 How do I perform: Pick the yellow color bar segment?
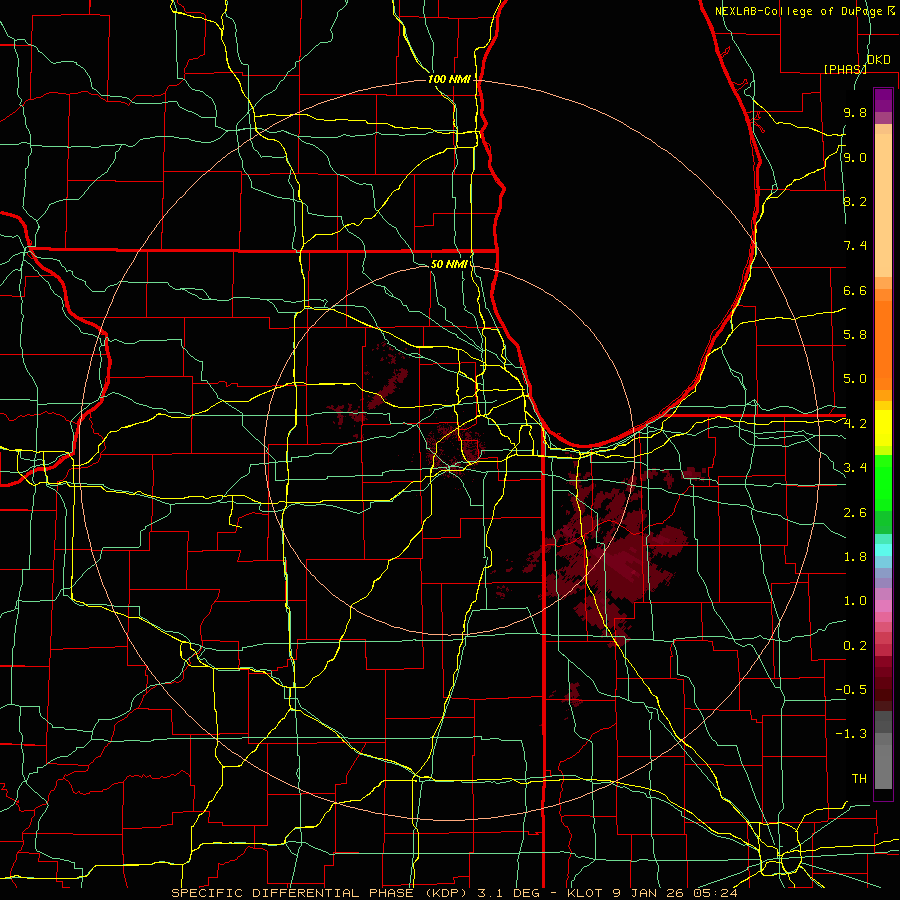883,428
